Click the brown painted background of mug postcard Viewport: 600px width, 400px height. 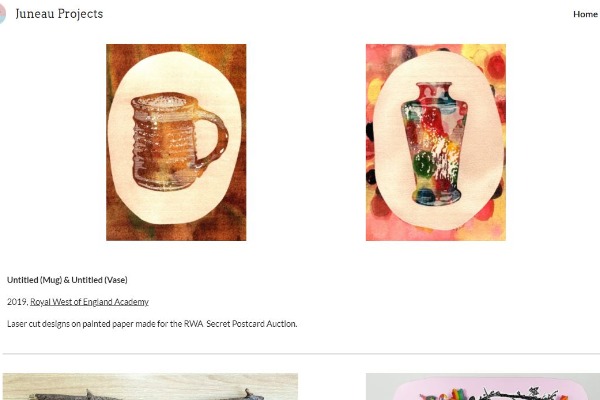[x=176, y=232]
